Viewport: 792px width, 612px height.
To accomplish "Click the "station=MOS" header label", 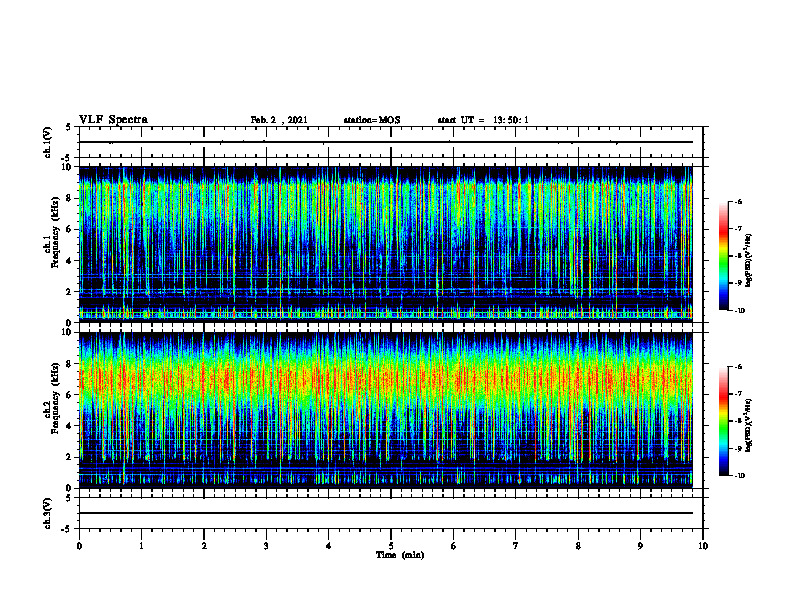I will [372, 120].
